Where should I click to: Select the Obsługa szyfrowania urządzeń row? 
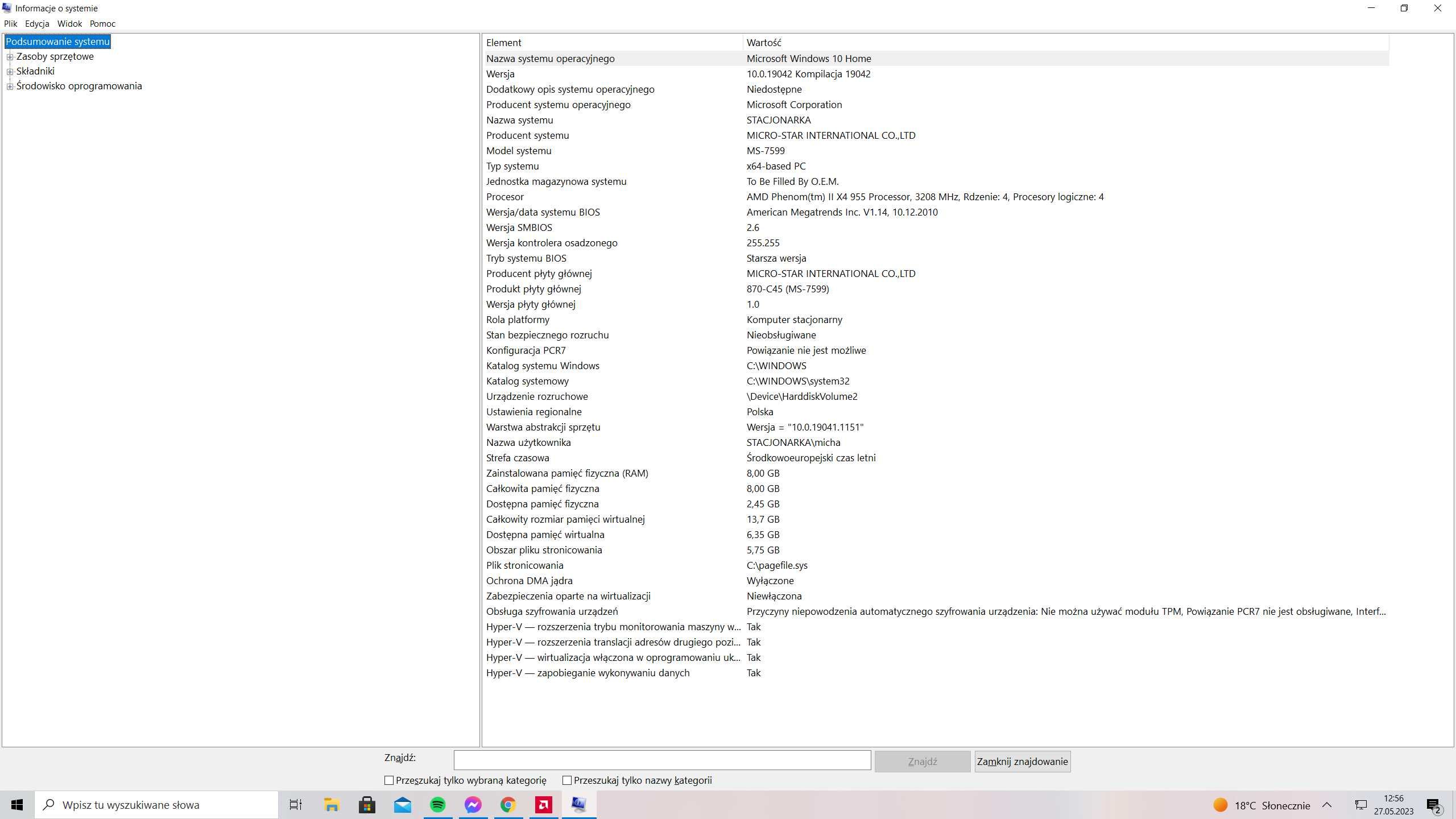[x=936, y=611]
